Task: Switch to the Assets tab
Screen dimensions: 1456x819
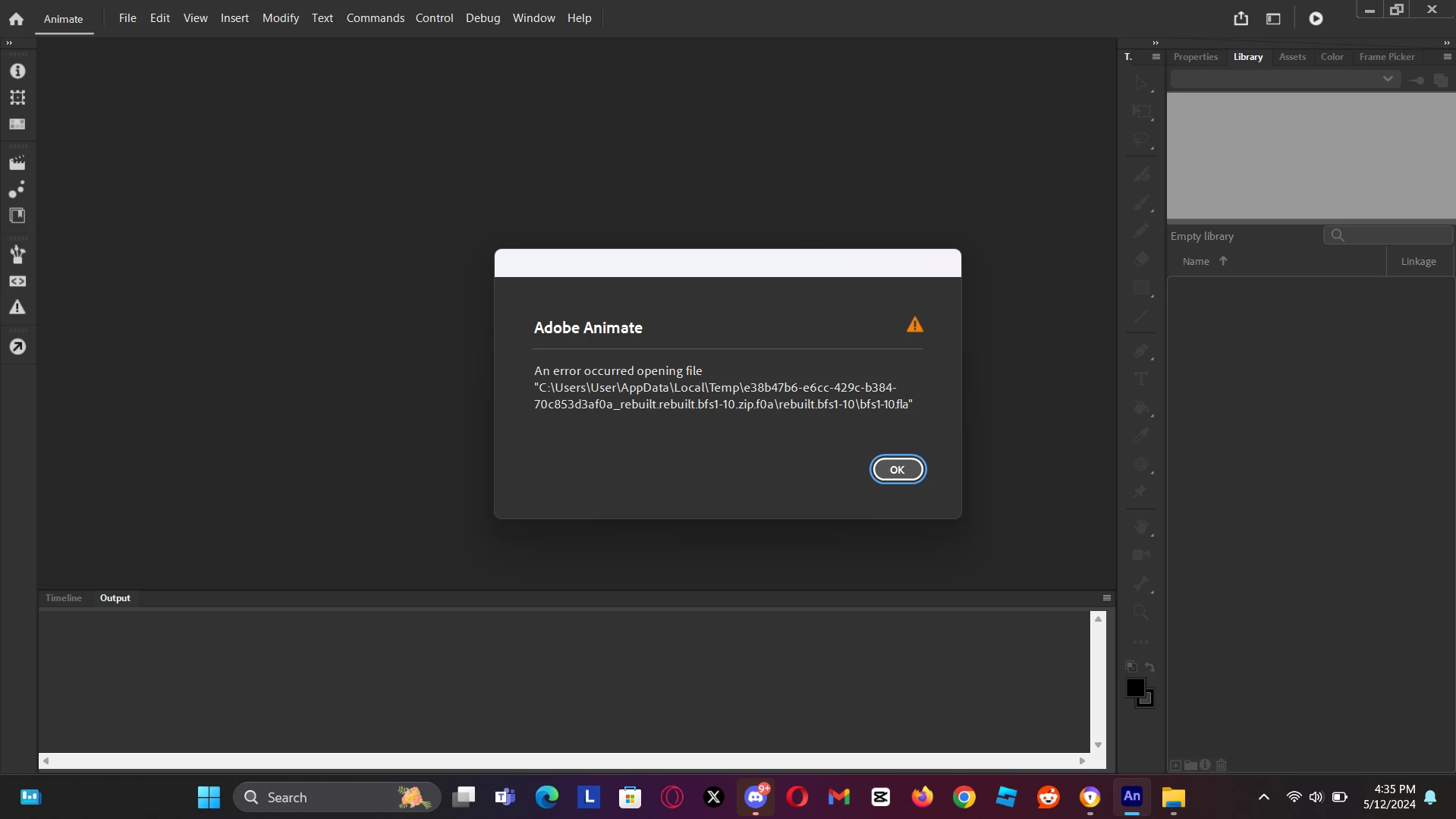Action: pyautogui.click(x=1292, y=57)
